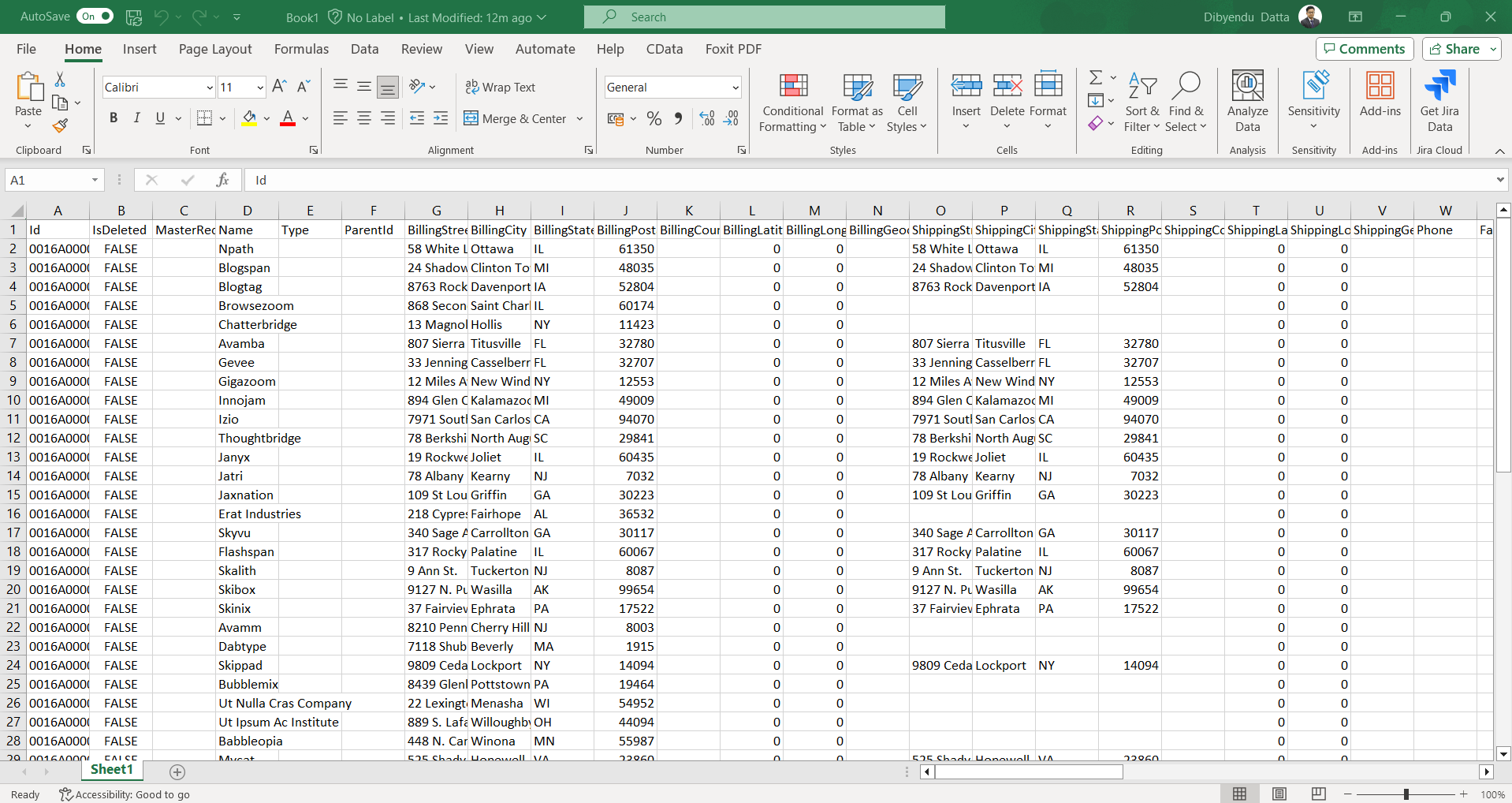The height and width of the screenshot is (803, 1512).
Task: Open the Name Box dropdown arrow
Action: [95, 180]
